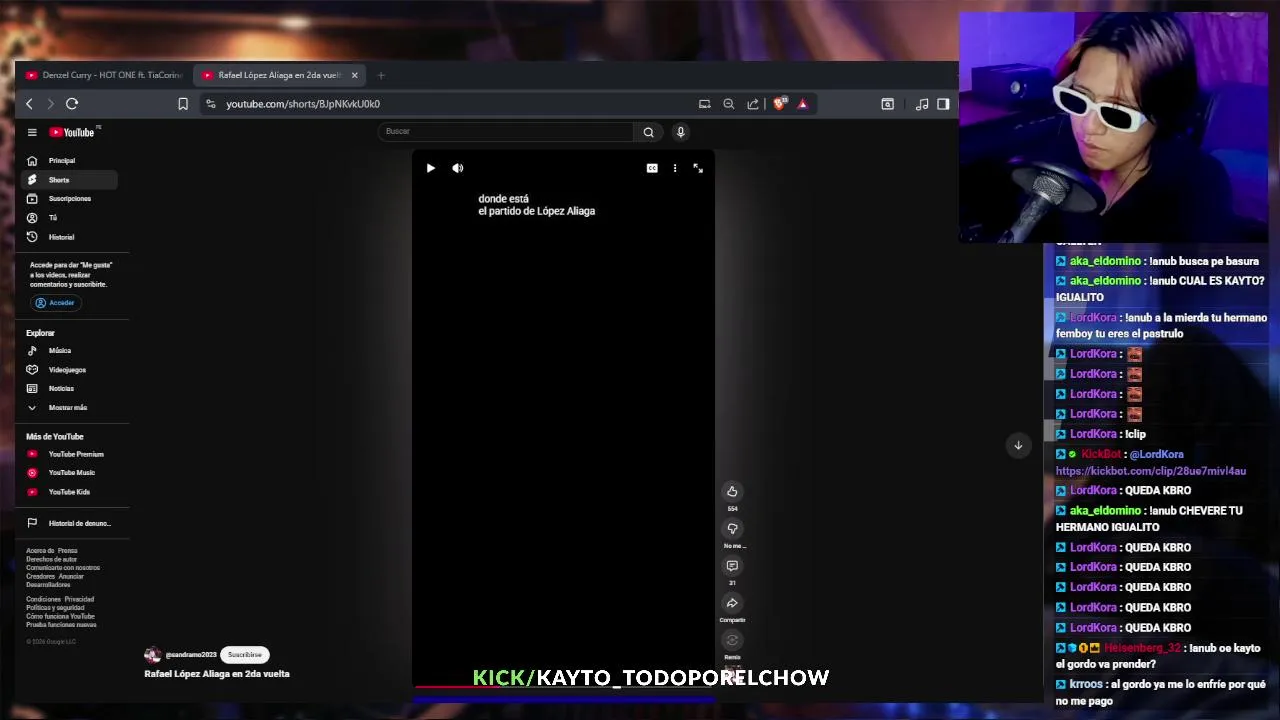Open Suscripciones in the sidebar

pyautogui.click(x=69, y=198)
